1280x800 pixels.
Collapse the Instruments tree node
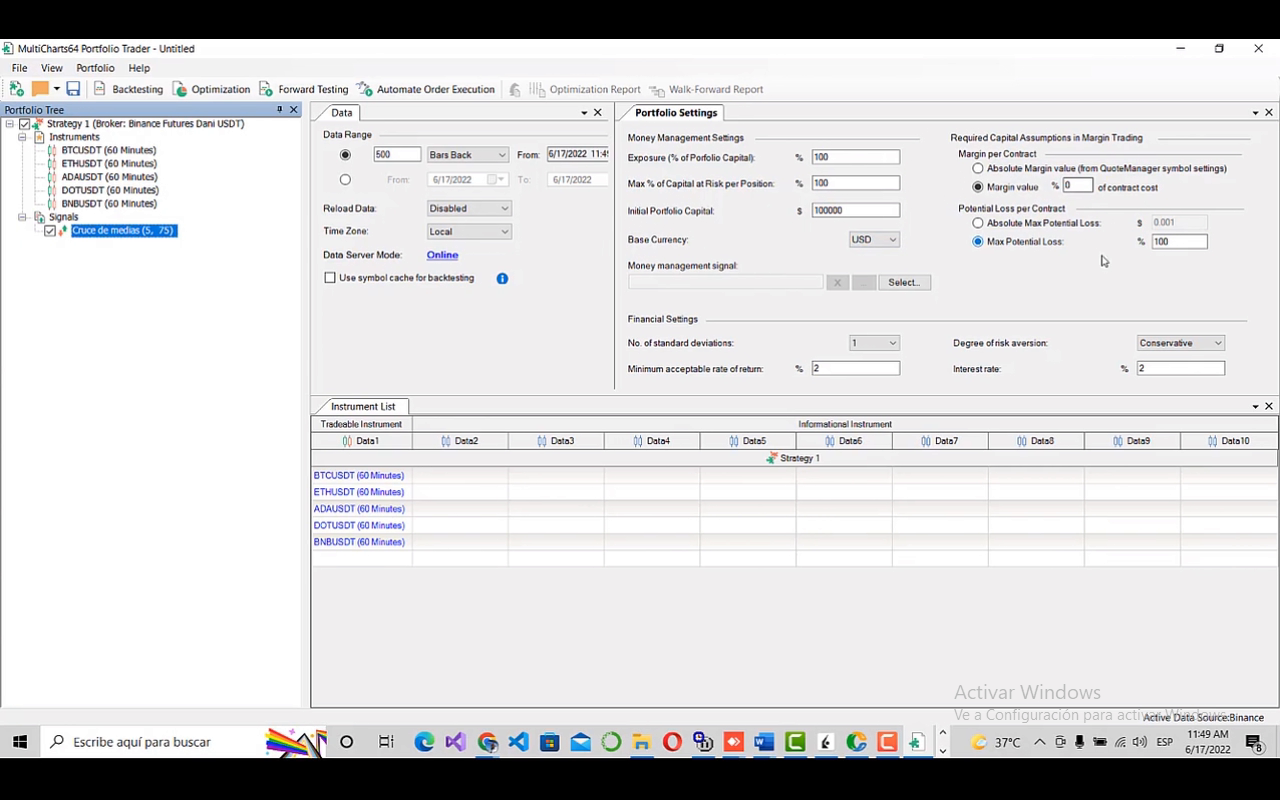23,137
